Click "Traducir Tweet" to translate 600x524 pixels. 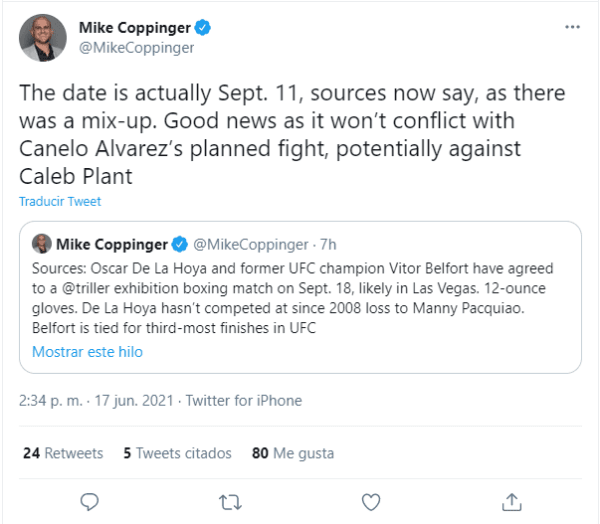point(59,201)
